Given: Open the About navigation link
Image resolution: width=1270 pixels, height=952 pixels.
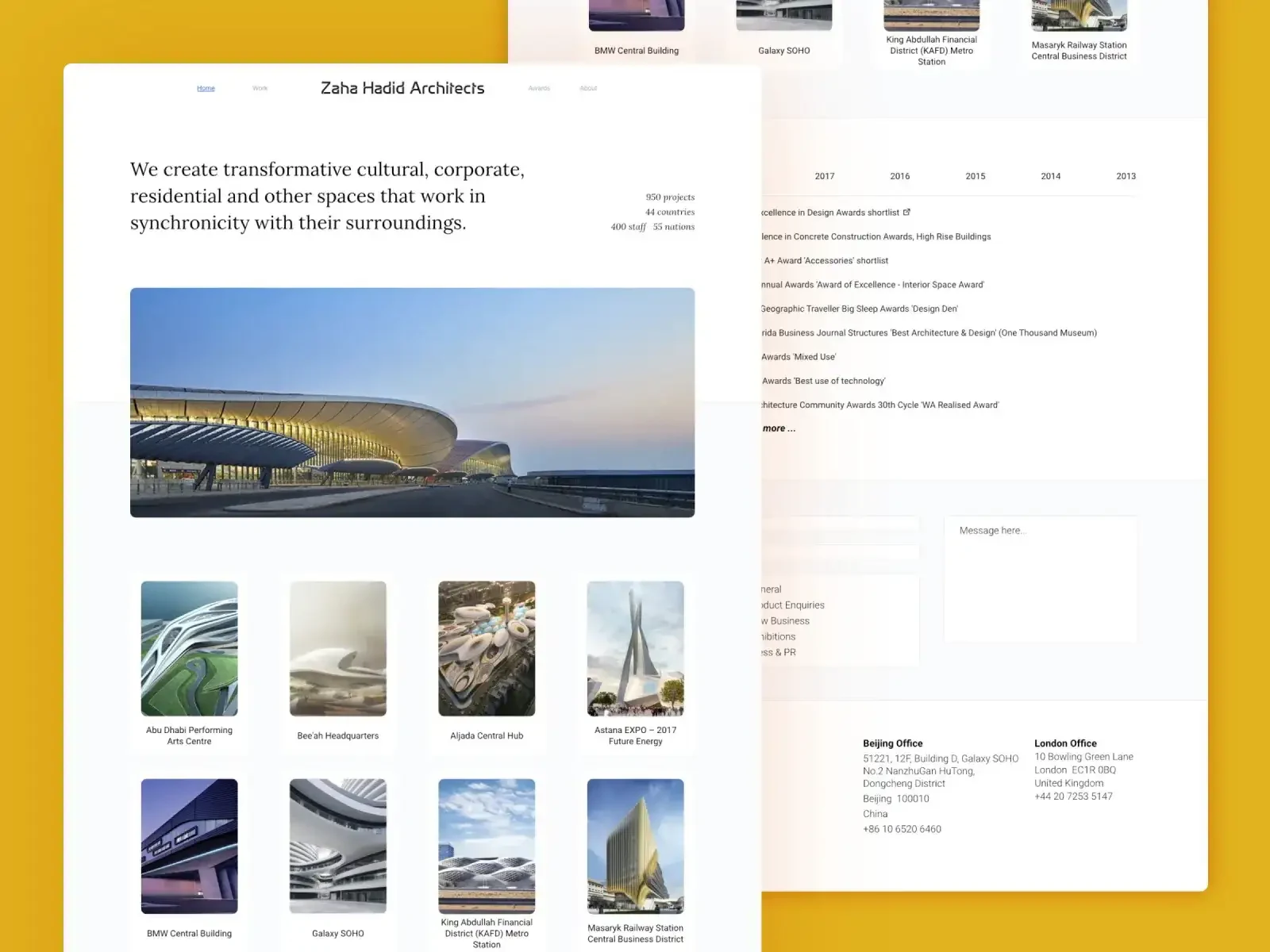Looking at the screenshot, I should click(588, 88).
